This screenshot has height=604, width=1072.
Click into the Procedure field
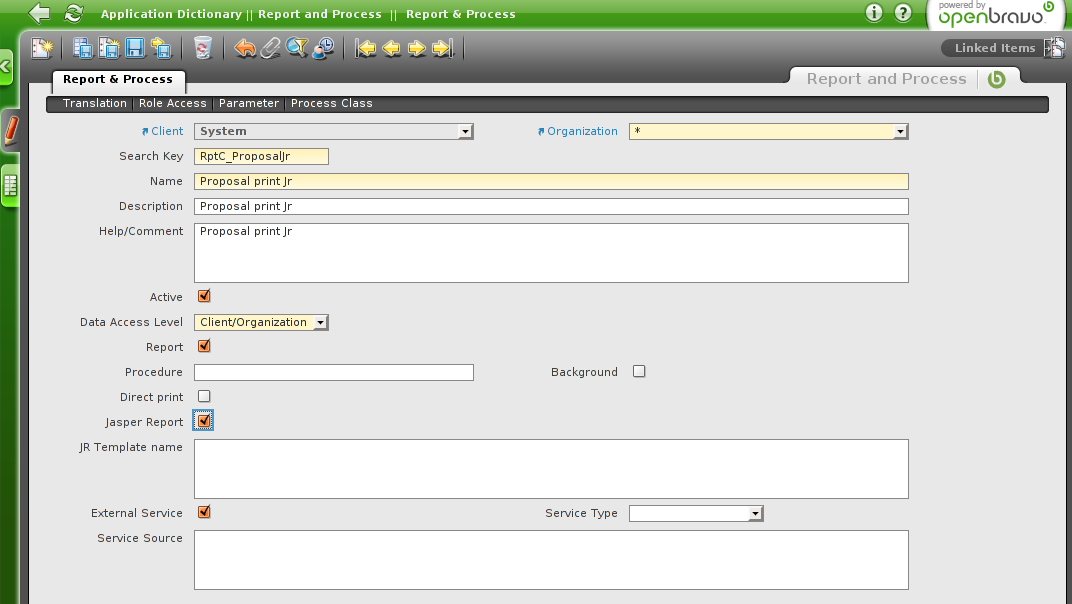(334, 372)
